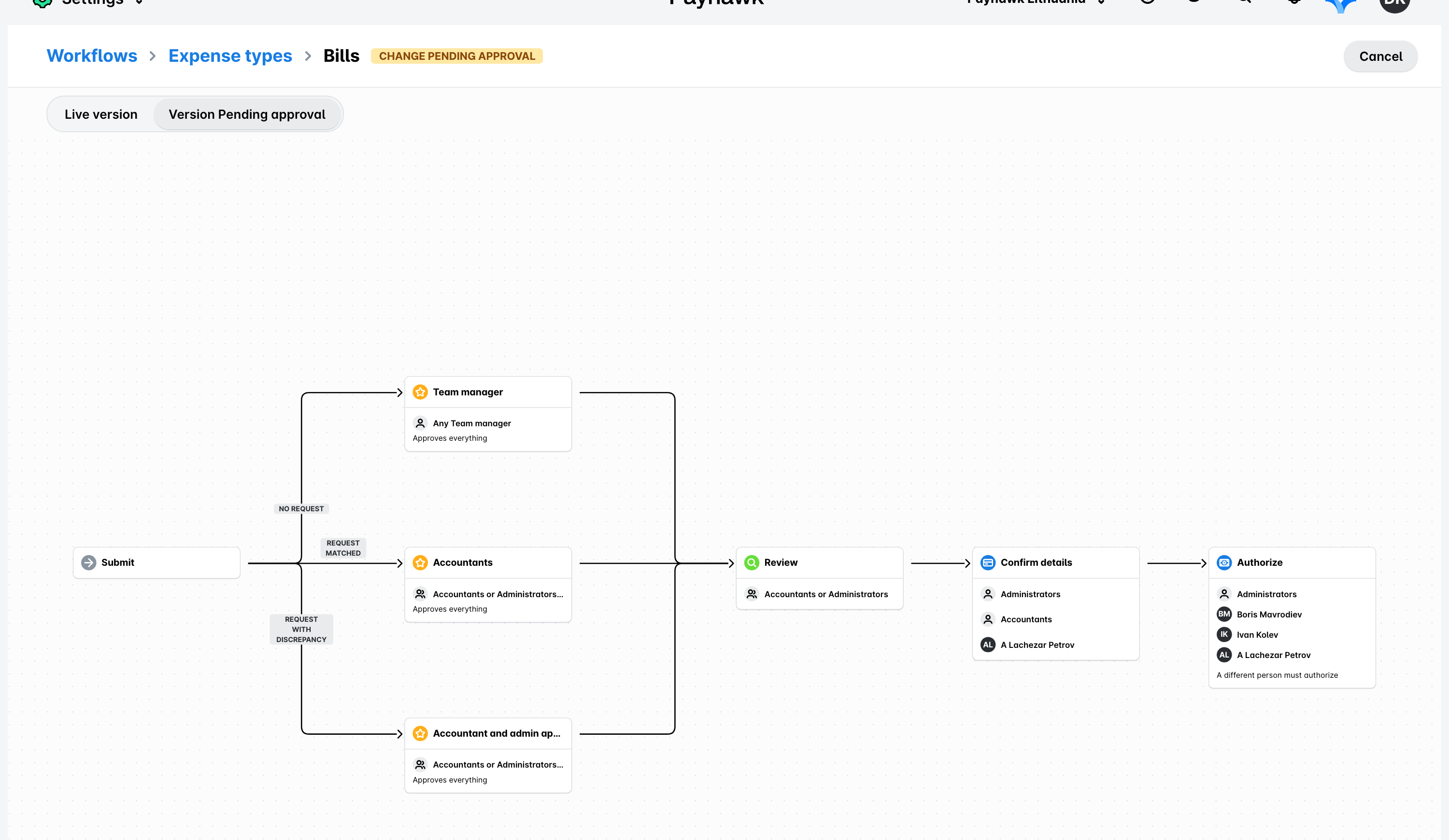Click the group icon in the Review card
This screenshot has width=1449, height=840.
point(752,593)
